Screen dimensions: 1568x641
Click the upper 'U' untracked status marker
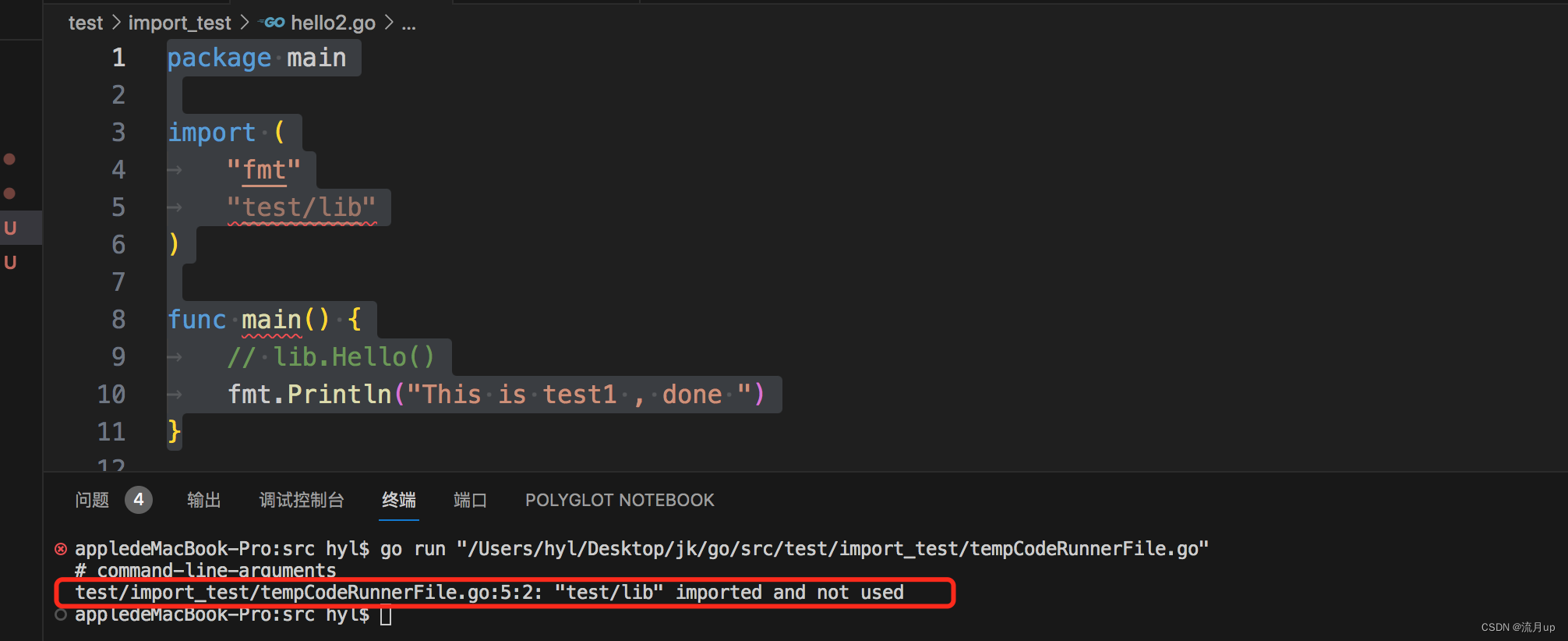click(10, 228)
